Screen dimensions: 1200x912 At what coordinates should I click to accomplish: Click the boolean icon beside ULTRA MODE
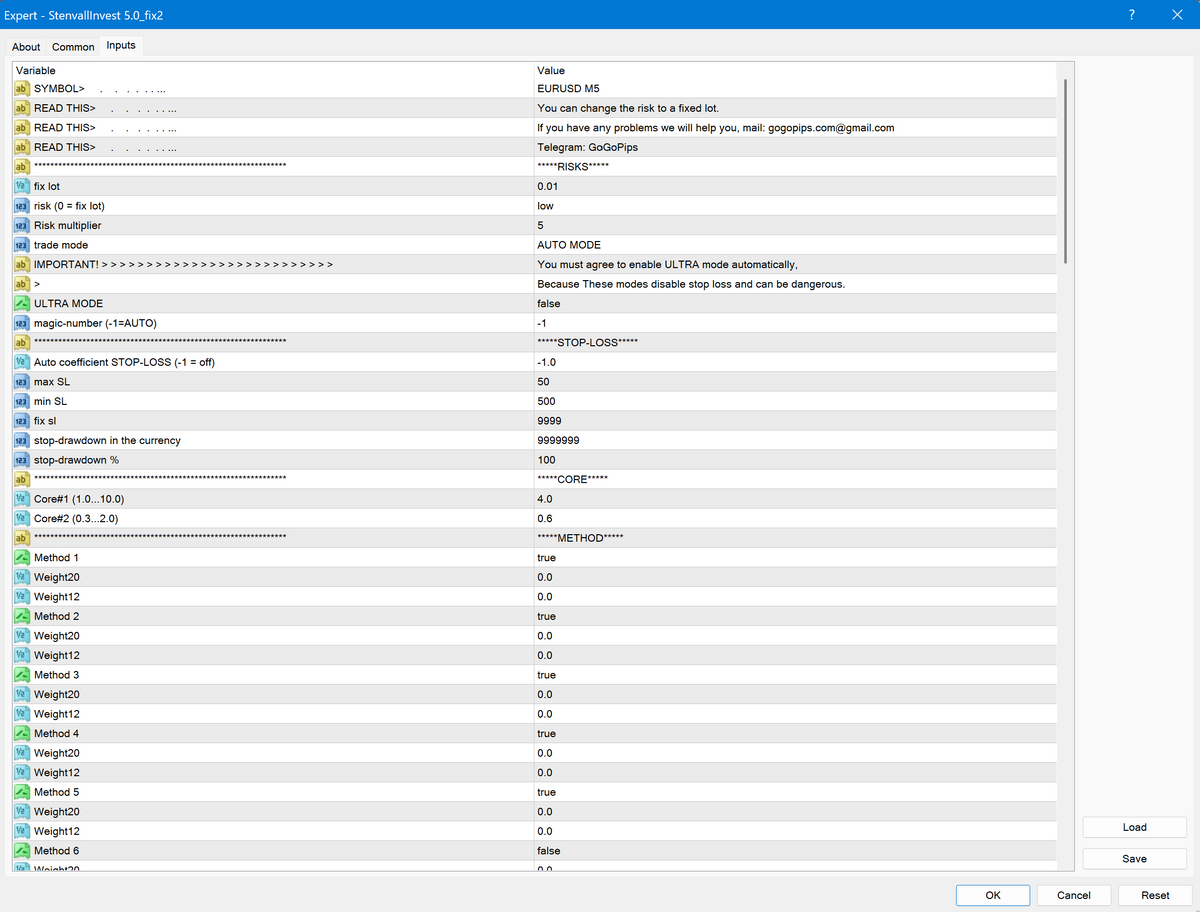20,303
